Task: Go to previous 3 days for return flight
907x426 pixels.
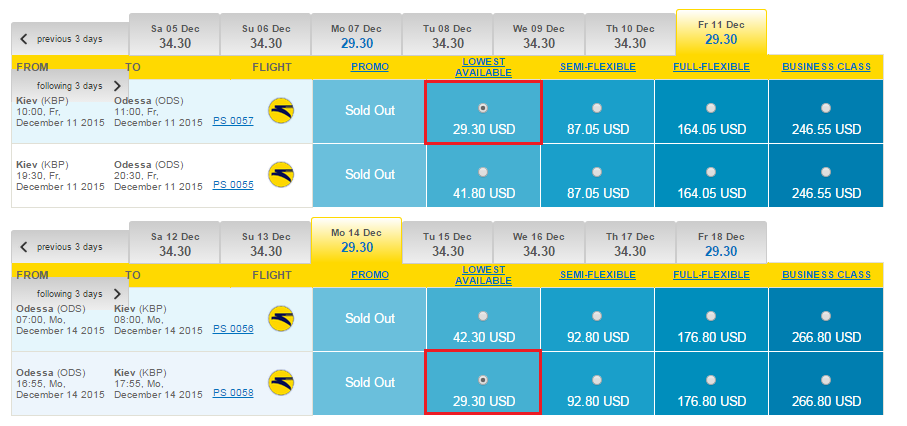Action: pos(70,247)
